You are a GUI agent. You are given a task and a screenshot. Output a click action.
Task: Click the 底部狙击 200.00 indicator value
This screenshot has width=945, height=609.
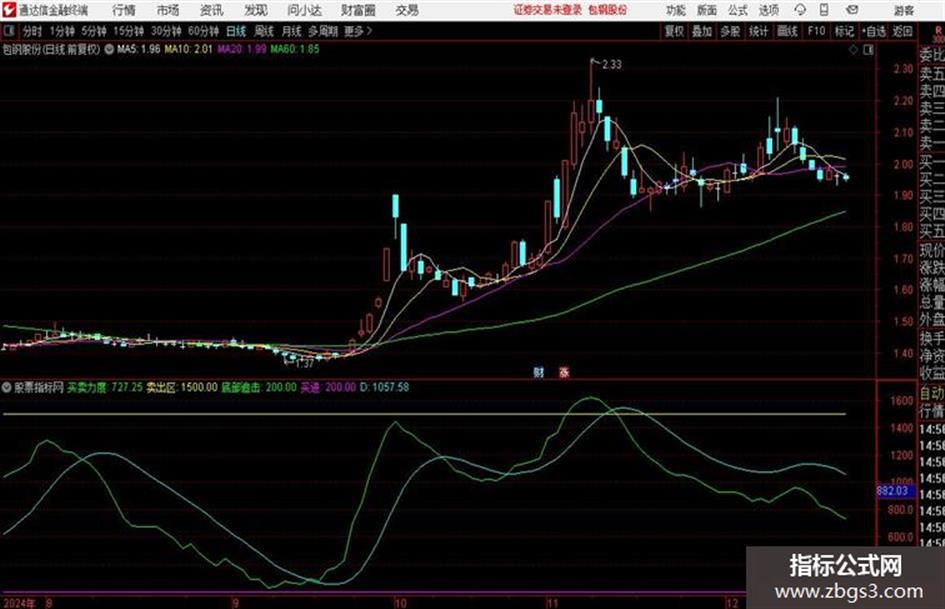point(259,387)
